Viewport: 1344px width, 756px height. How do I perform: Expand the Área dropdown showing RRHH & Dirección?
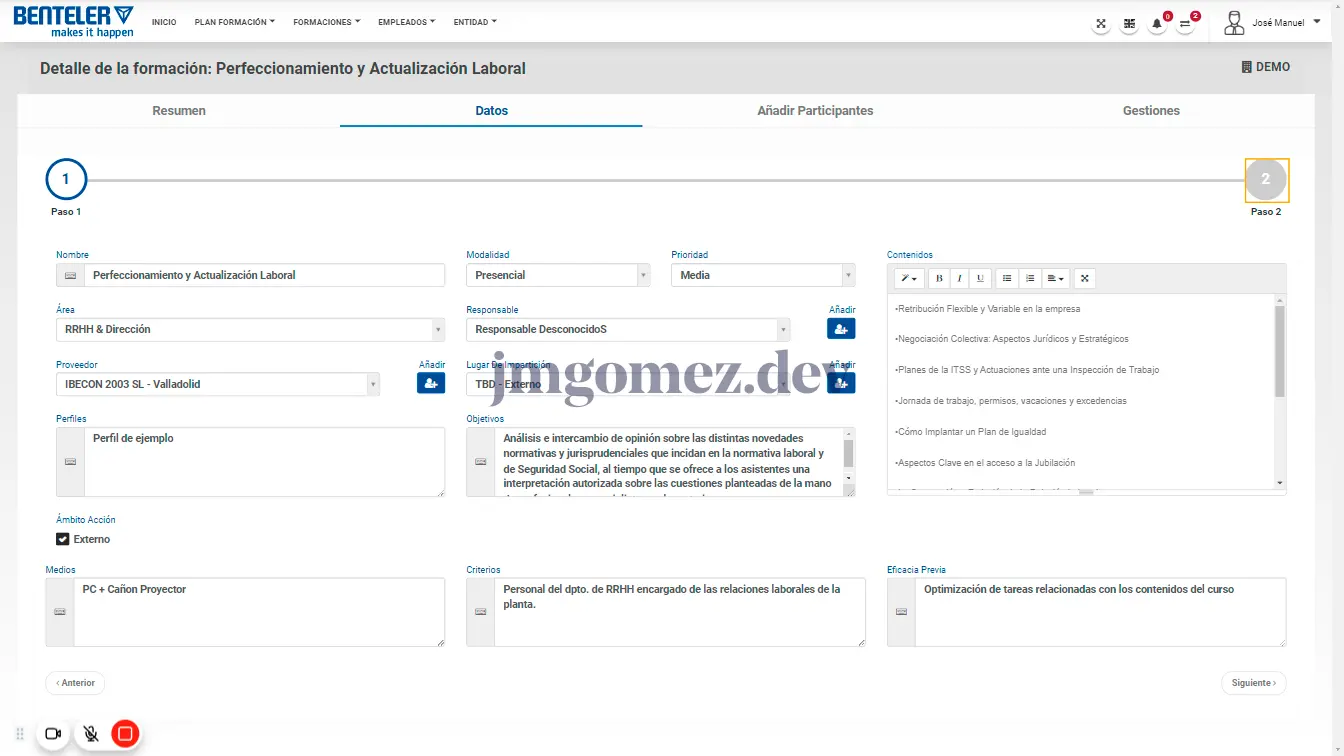coord(250,329)
